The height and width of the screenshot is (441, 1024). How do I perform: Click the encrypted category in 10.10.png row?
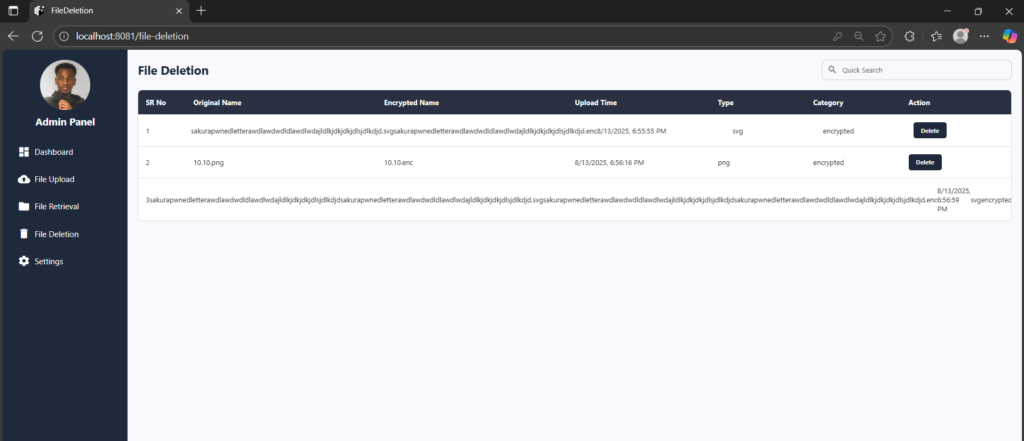click(828, 163)
